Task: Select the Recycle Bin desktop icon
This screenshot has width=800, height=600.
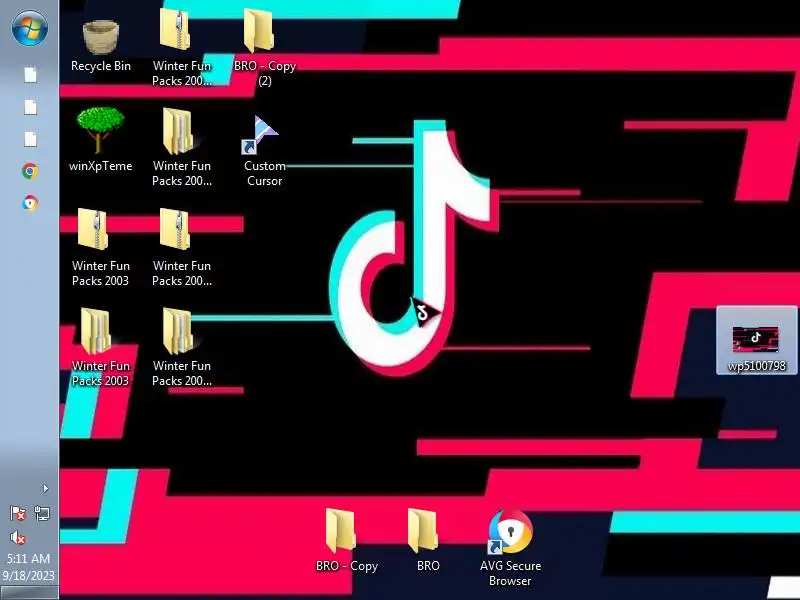Action: [101, 46]
